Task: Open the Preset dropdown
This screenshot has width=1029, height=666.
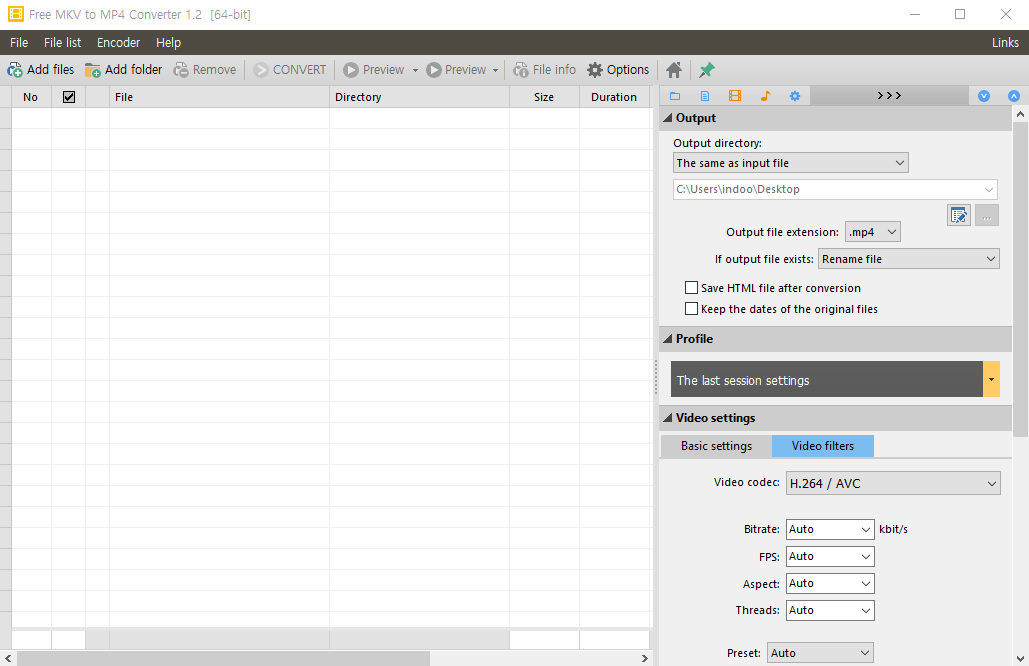Action: pyautogui.click(x=820, y=653)
